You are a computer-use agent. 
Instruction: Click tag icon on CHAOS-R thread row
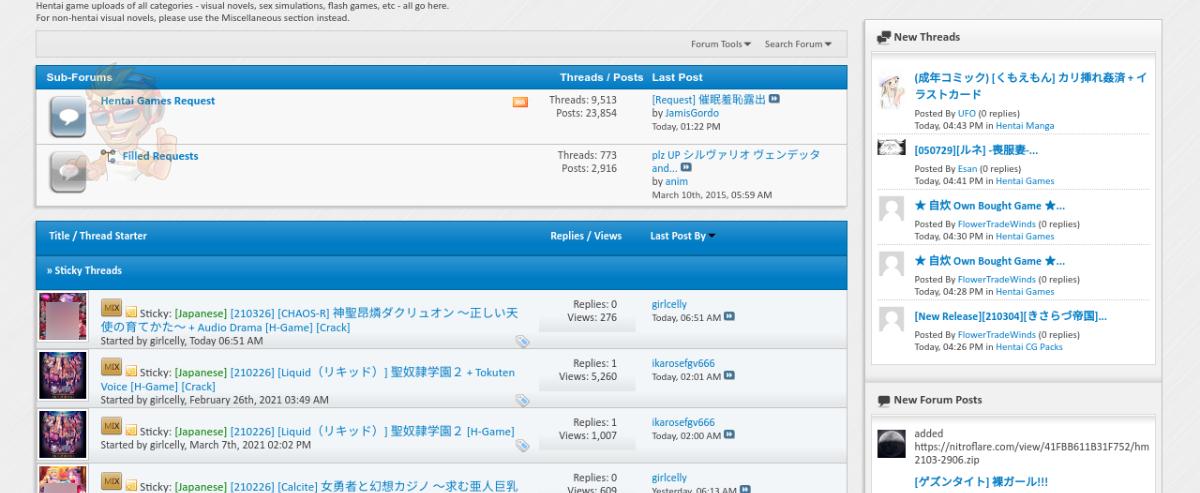point(522,341)
